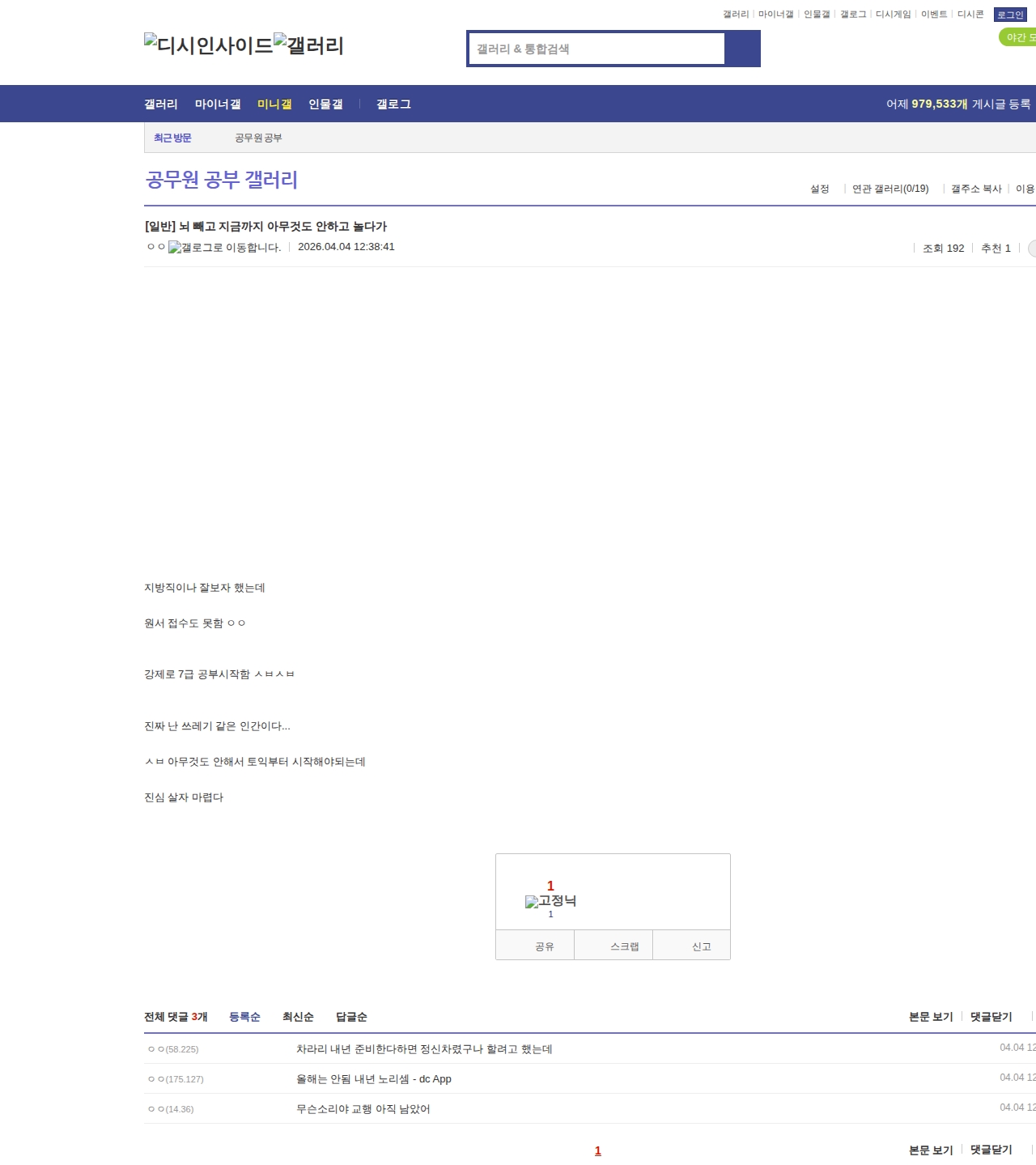Click the body line 진짜 난 쓰레기 같은 인간이다...

[x=217, y=726]
